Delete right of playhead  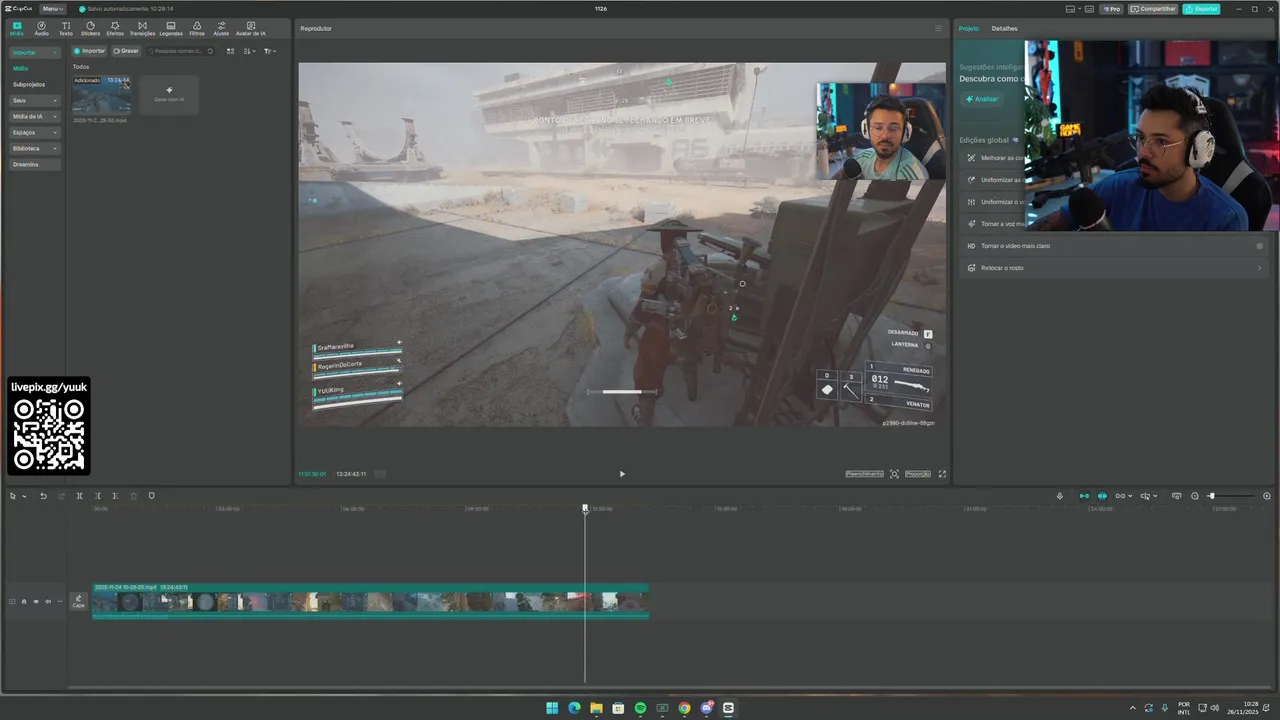pos(115,496)
